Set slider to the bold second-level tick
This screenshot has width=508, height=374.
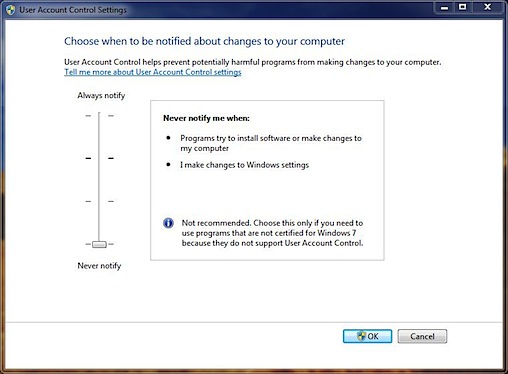[x=99, y=158]
